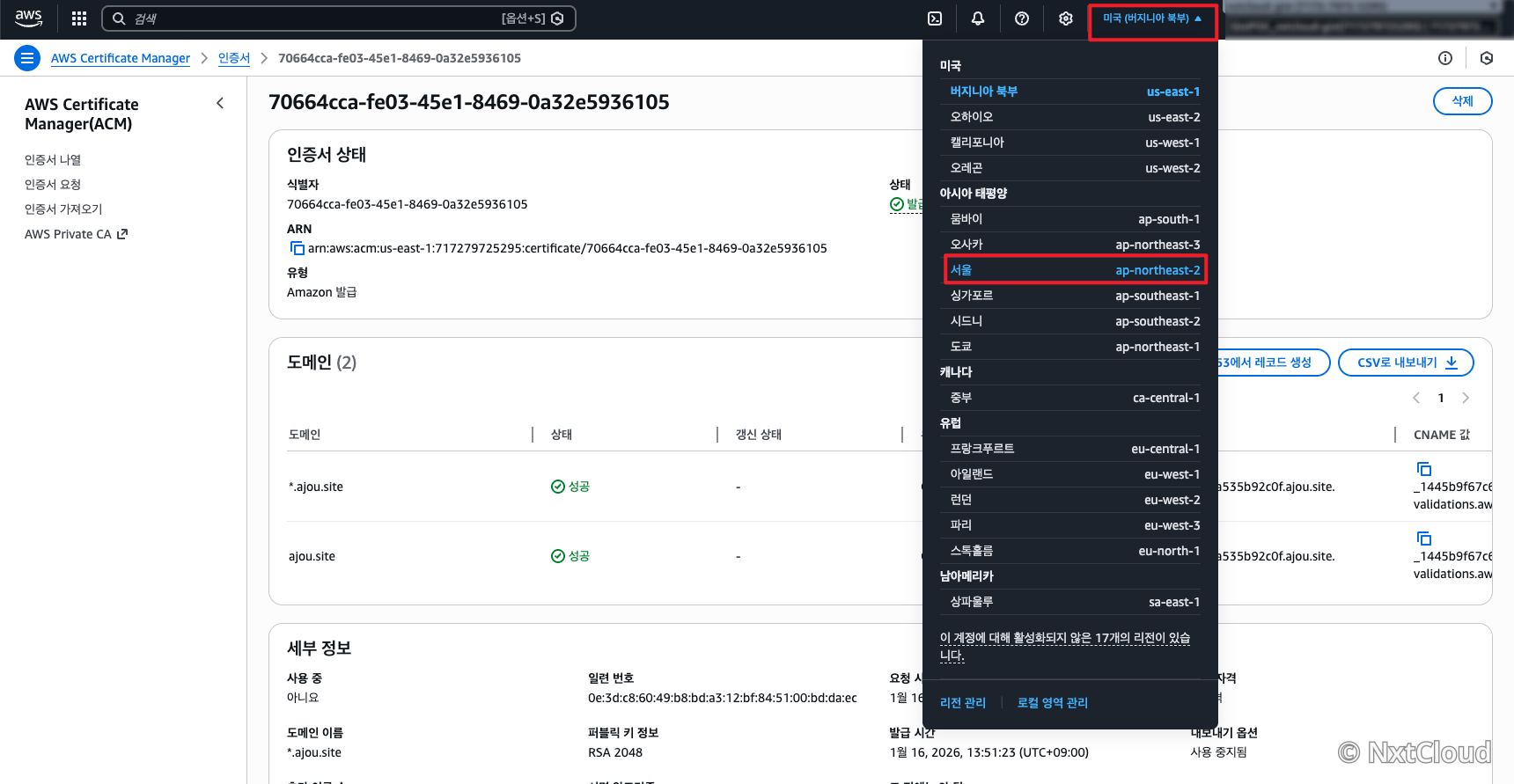Click the info panel icon near the top right
The width and height of the screenshot is (1514, 784).
point(1445,58)
